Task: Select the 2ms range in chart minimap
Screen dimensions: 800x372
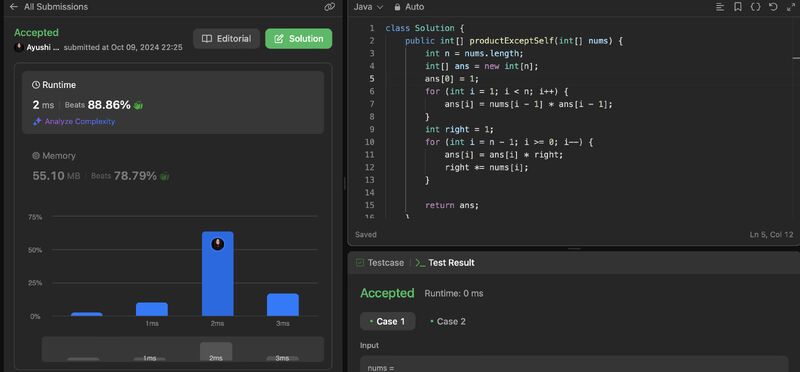Action: 216,352
